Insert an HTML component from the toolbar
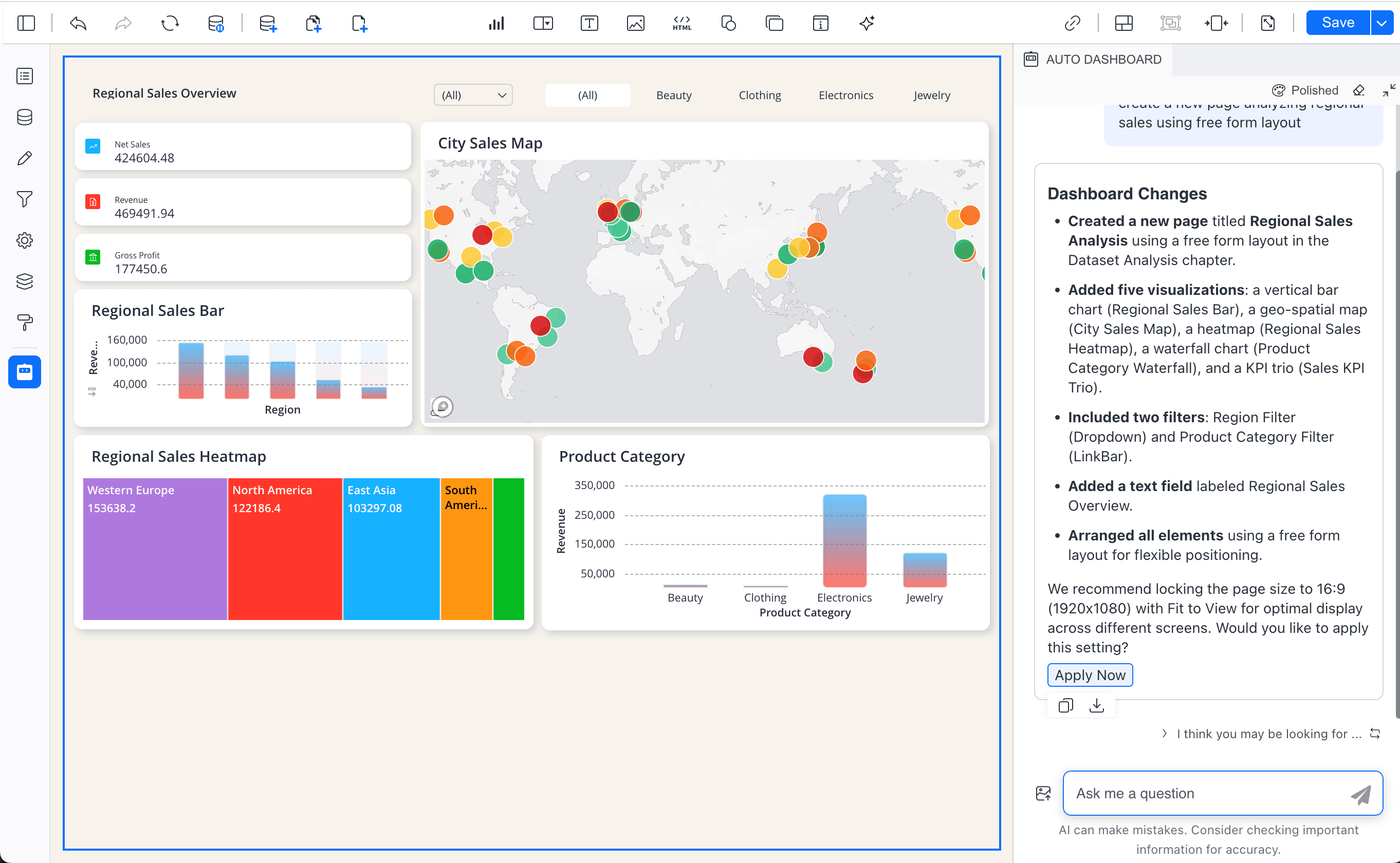 click(681, 24)
